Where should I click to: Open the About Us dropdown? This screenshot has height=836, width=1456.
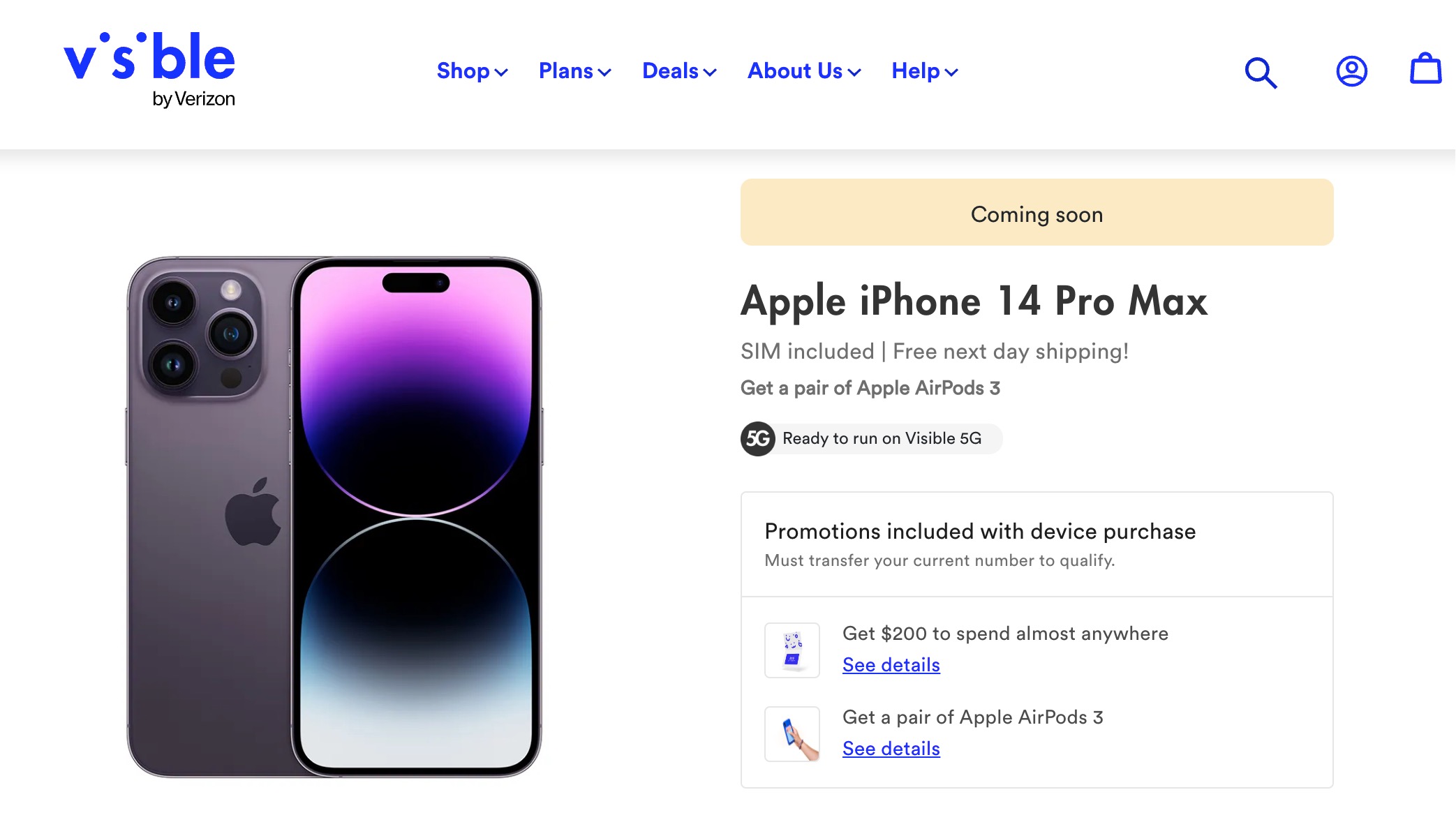coord(804,70)
